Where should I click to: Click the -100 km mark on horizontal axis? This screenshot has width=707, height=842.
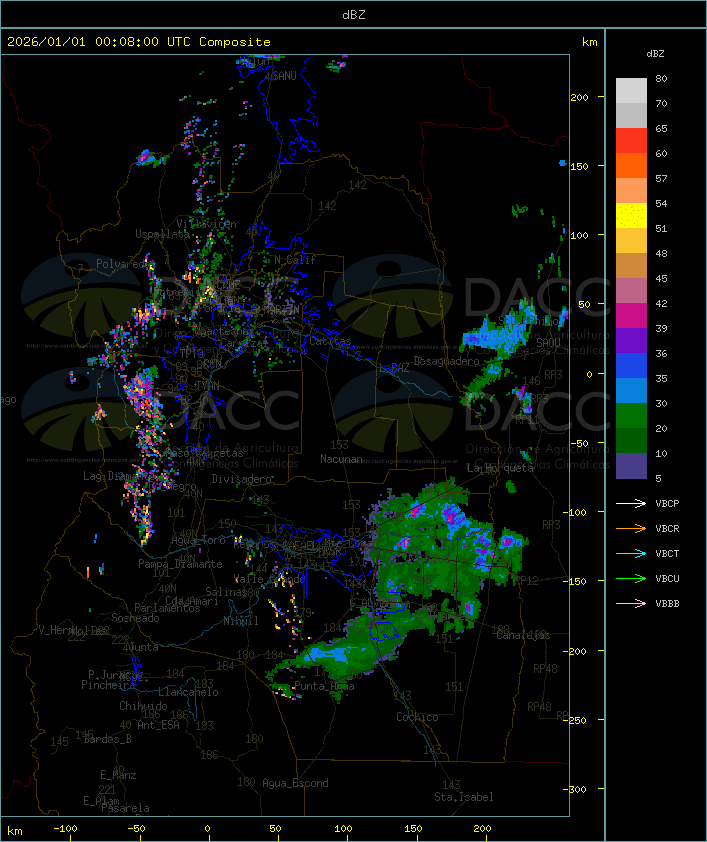click(65, 829)
